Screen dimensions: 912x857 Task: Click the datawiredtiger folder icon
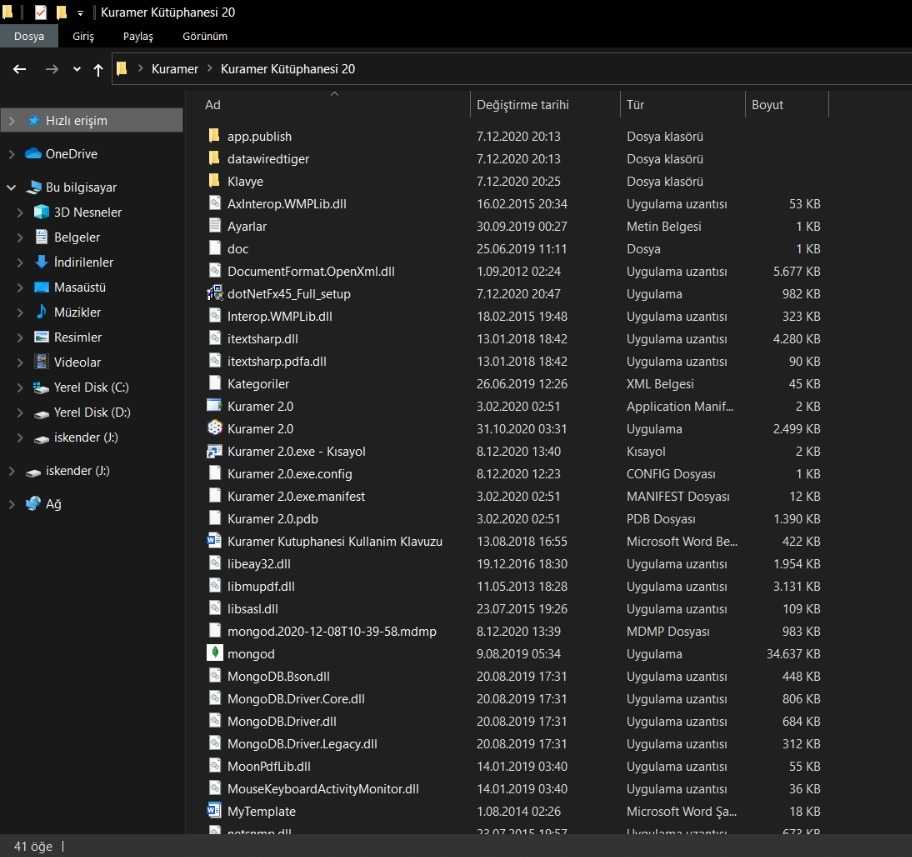[214, 158]
